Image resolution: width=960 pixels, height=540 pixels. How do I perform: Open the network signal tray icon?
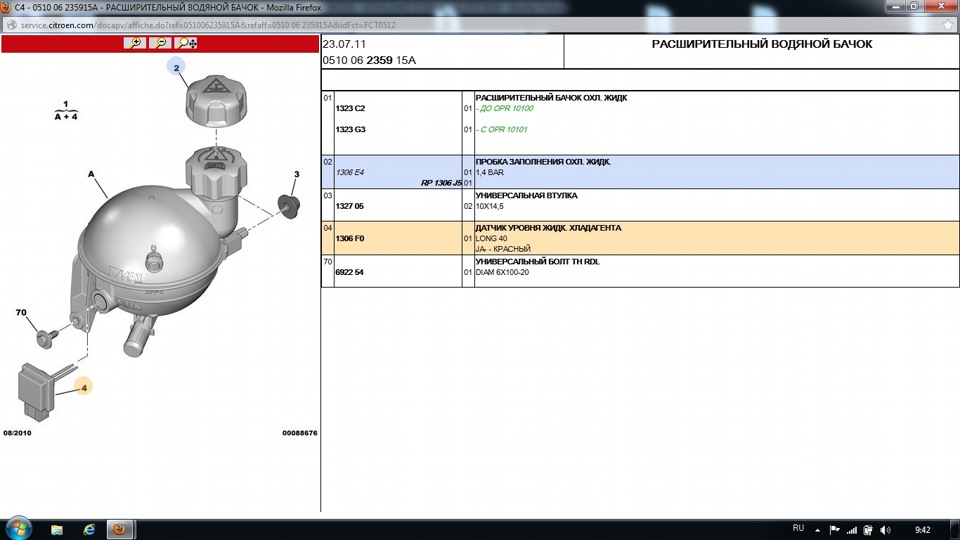[x=852, y=530]
